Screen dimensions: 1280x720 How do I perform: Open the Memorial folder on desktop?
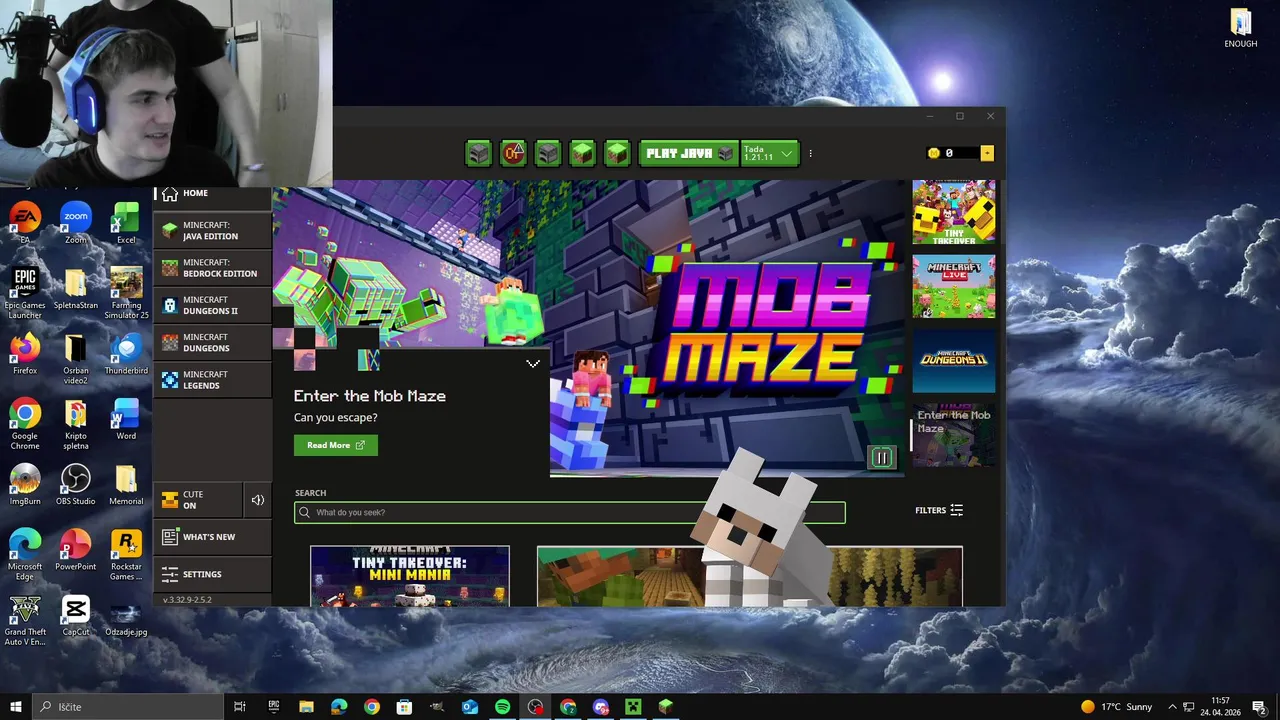coord(126,485)
